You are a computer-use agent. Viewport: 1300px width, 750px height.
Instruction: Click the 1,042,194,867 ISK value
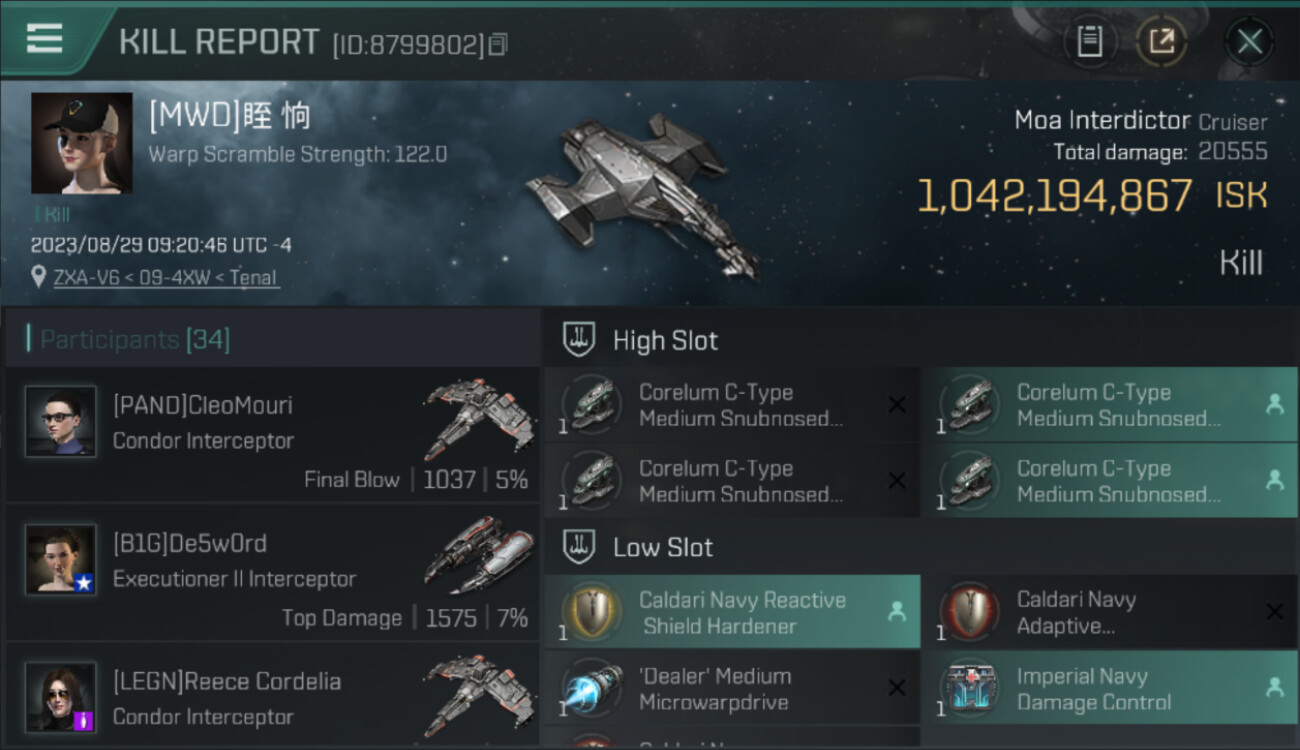[x=1092, y=196]
